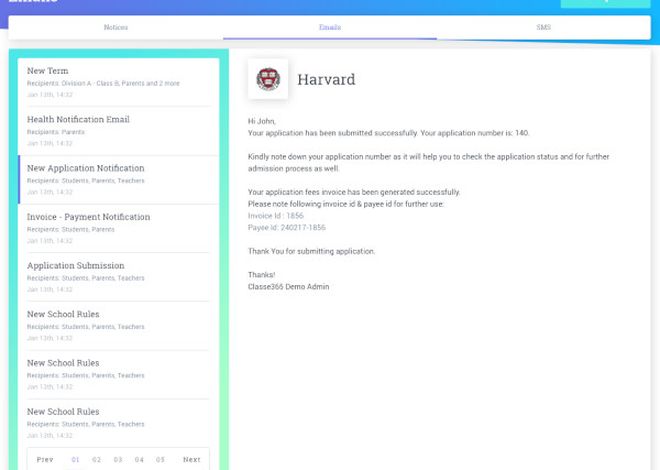Open the Application Submission email
Image resolution: width=660 pixels, height=470 pixels.
coord(118,277)
